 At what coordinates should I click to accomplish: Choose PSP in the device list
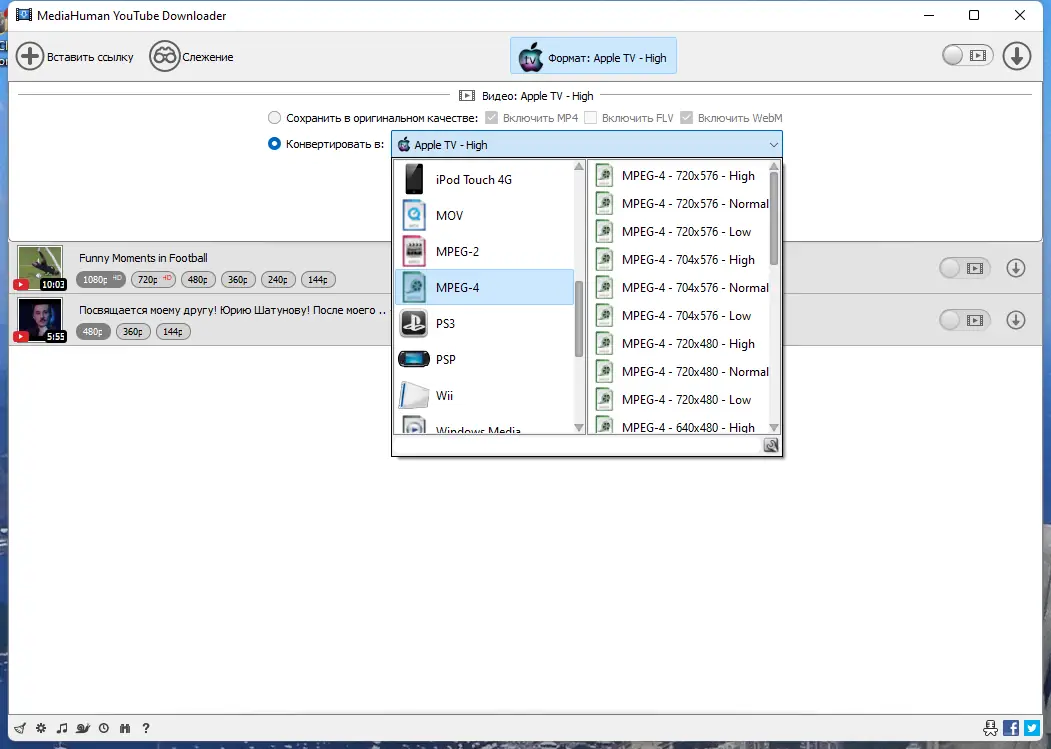484,359
